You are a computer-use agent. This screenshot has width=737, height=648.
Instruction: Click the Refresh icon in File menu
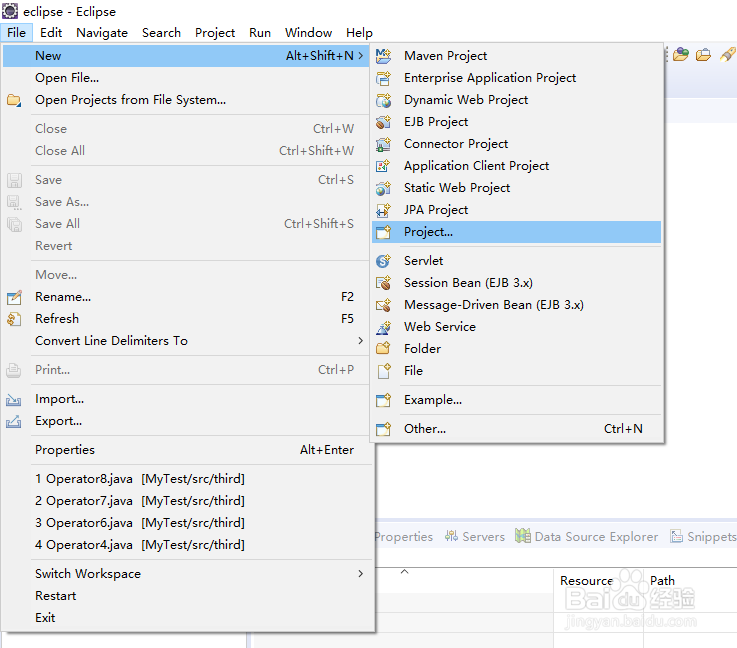(x=14, y=319)
